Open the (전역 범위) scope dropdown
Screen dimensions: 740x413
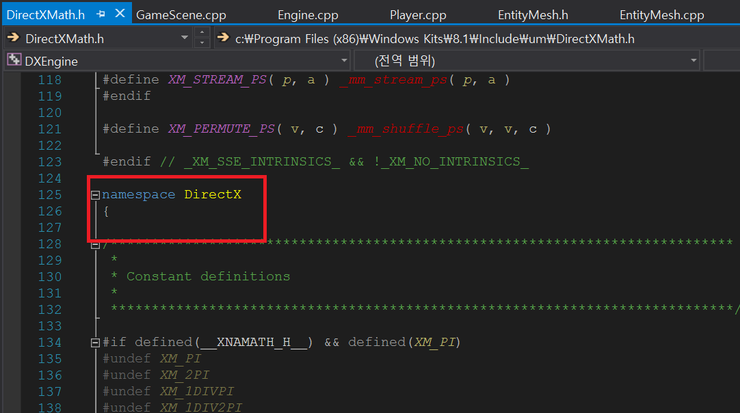[693, 60]
